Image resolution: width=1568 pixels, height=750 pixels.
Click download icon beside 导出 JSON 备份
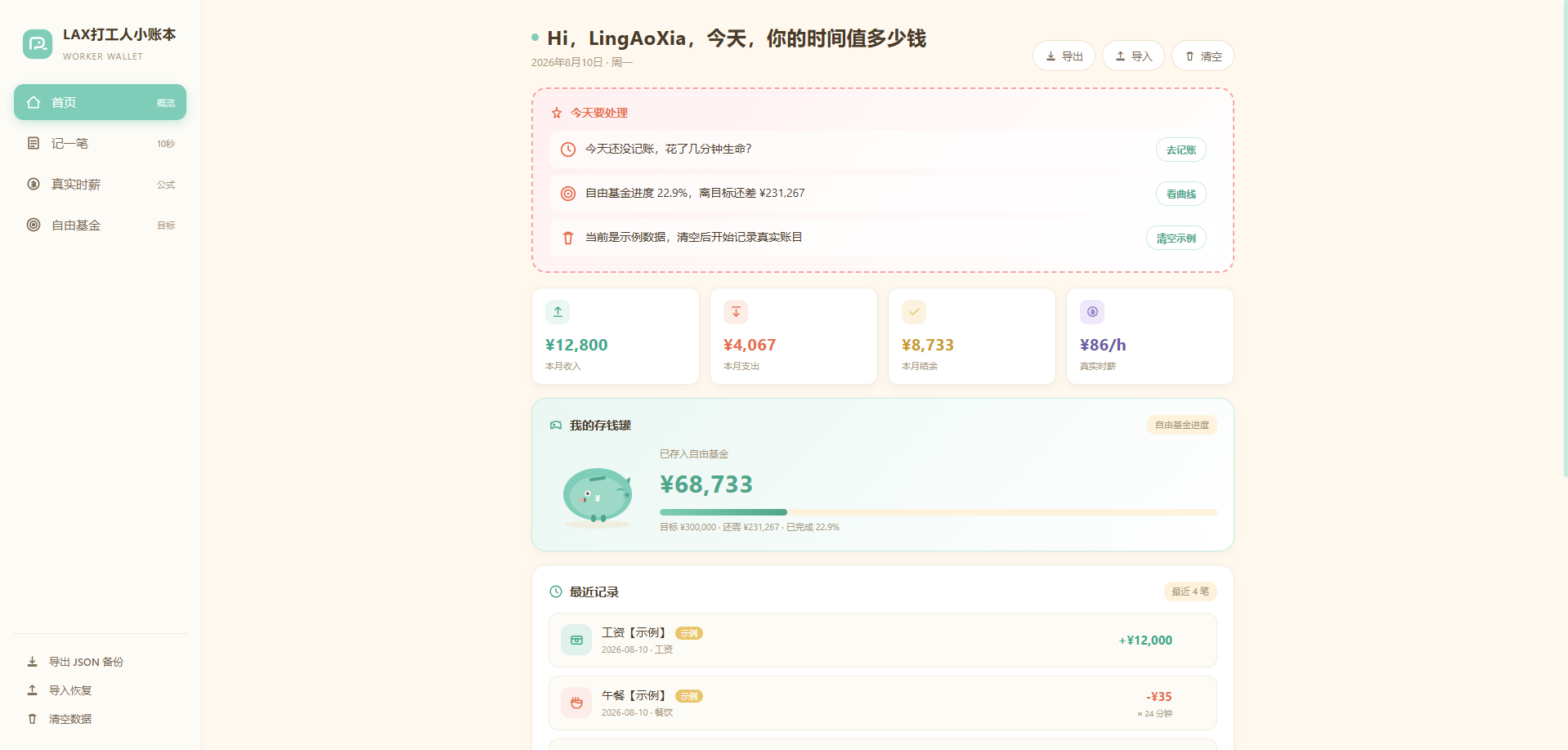pos(33,662)
